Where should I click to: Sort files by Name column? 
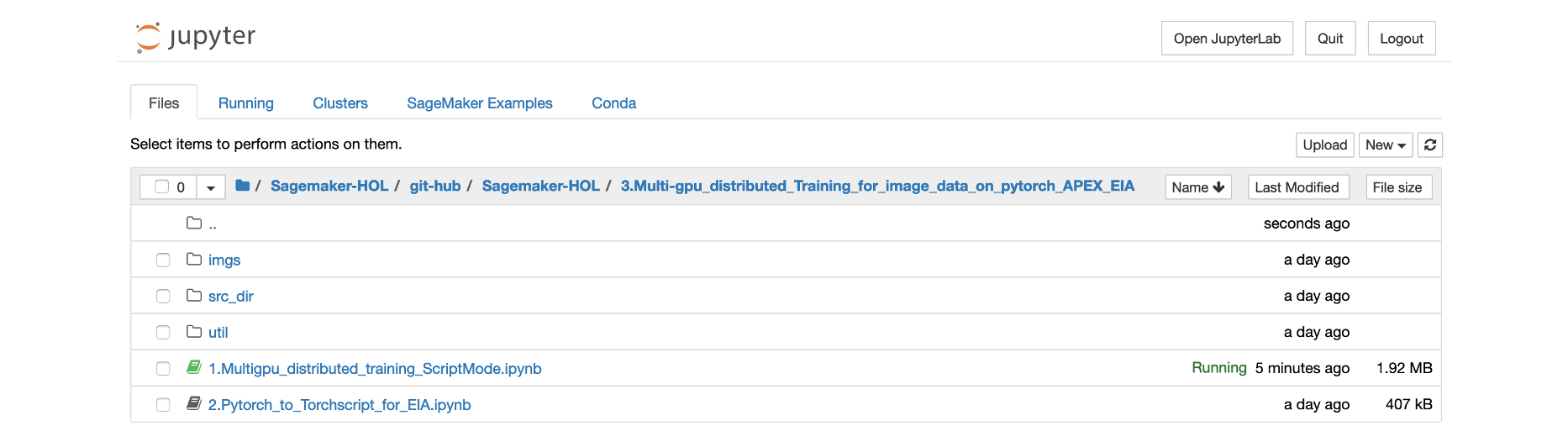pos(1198,187)
